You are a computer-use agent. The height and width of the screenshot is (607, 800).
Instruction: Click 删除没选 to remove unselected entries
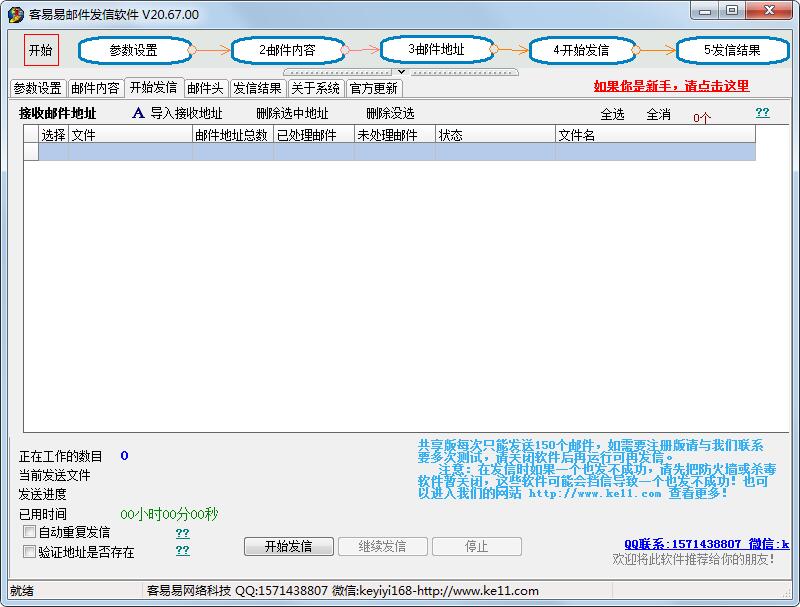[391, 112]
